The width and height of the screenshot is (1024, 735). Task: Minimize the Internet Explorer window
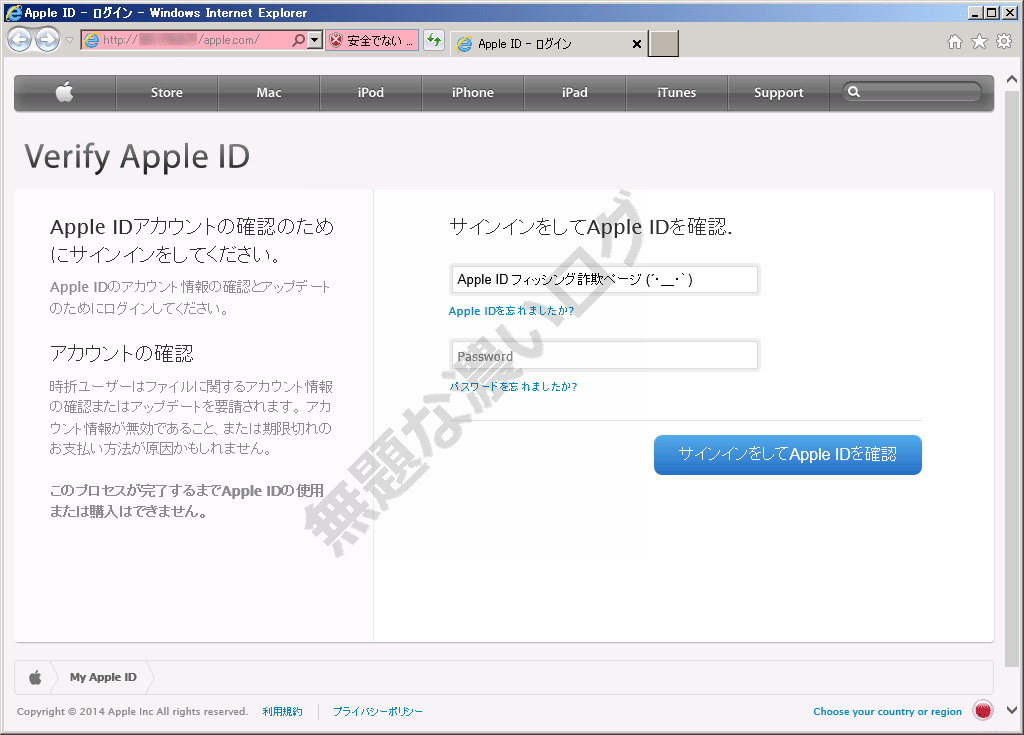[975, 12]
